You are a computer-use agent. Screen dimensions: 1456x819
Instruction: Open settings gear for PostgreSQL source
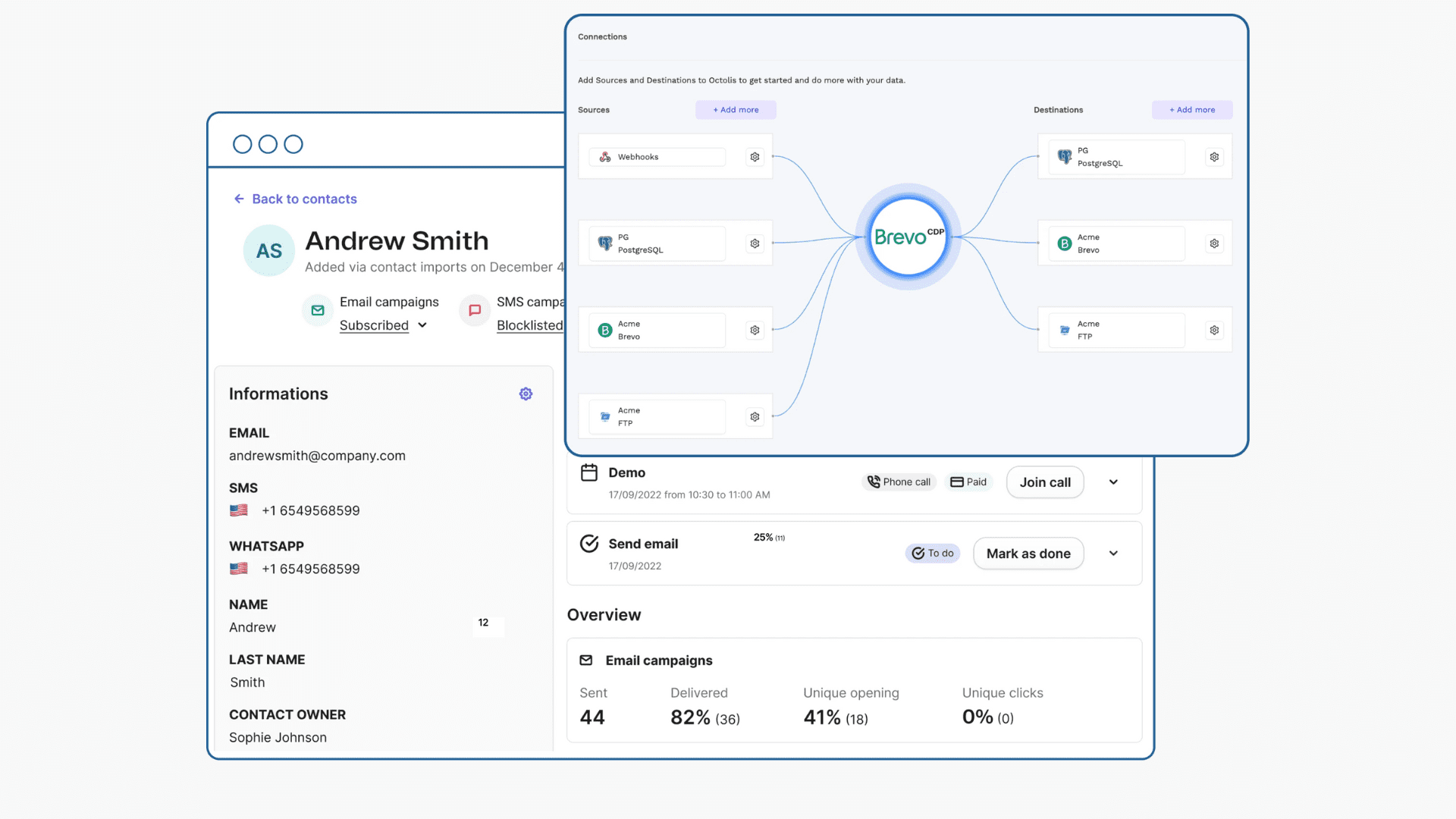pyautogui.click(x=755, y=243)
